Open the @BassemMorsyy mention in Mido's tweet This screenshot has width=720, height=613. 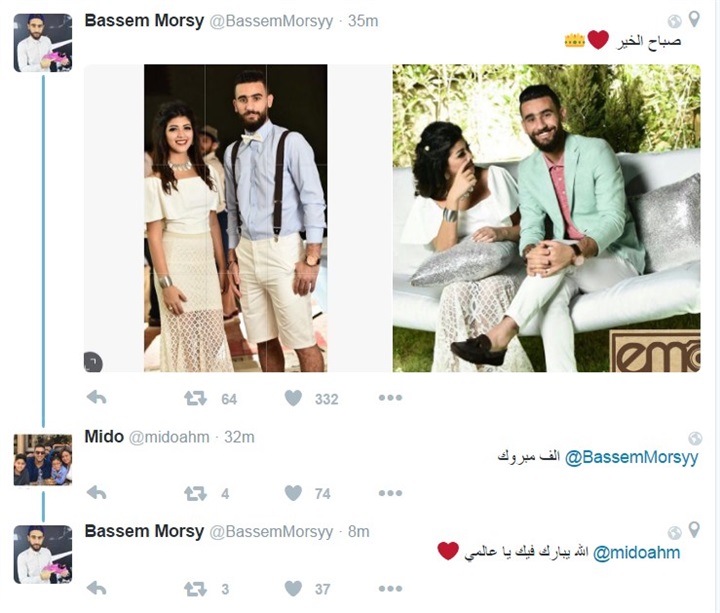pyautogui.click(x=631, y=457)
